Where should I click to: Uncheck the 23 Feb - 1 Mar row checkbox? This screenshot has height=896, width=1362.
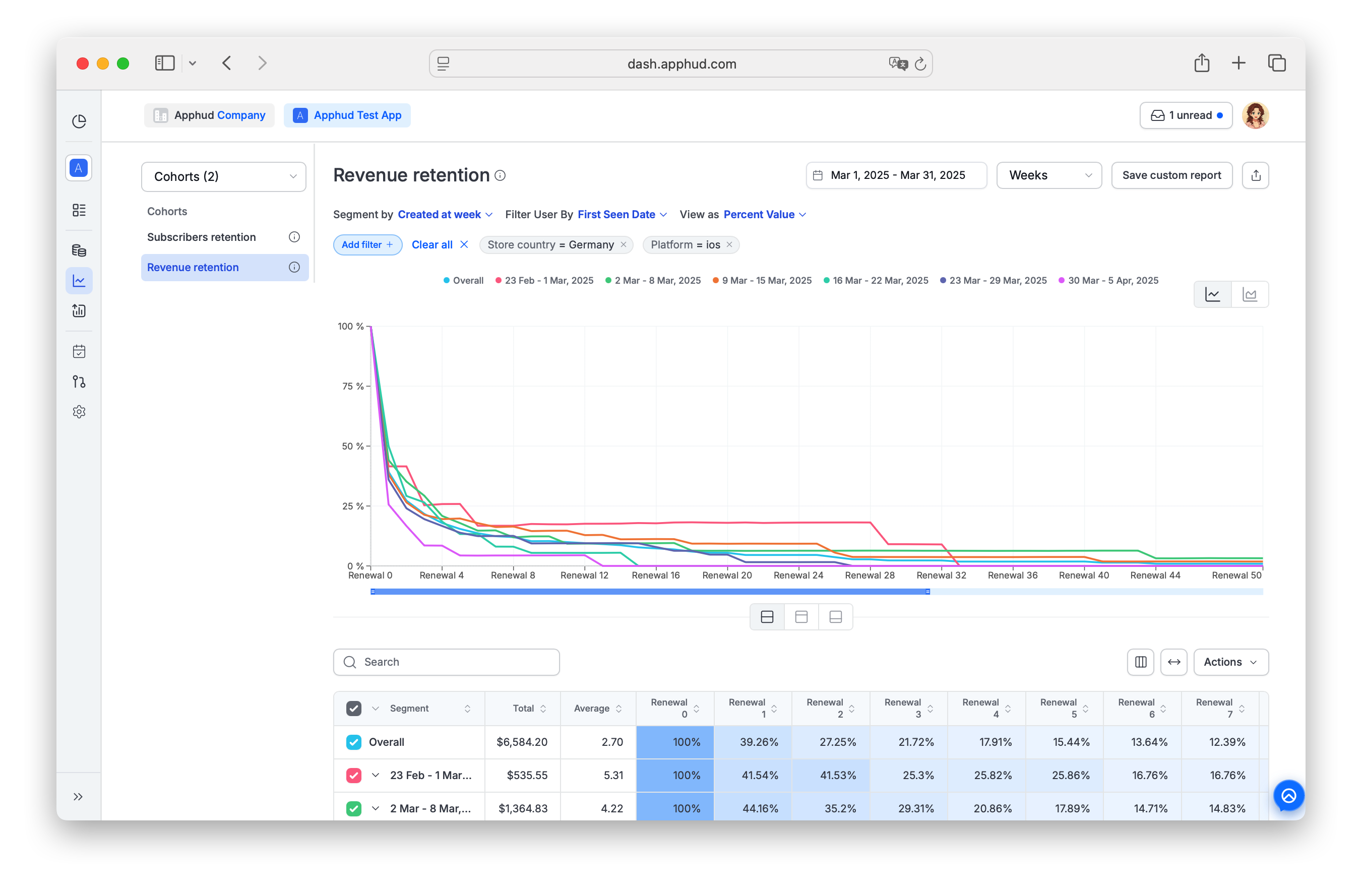tap(354, 775)
